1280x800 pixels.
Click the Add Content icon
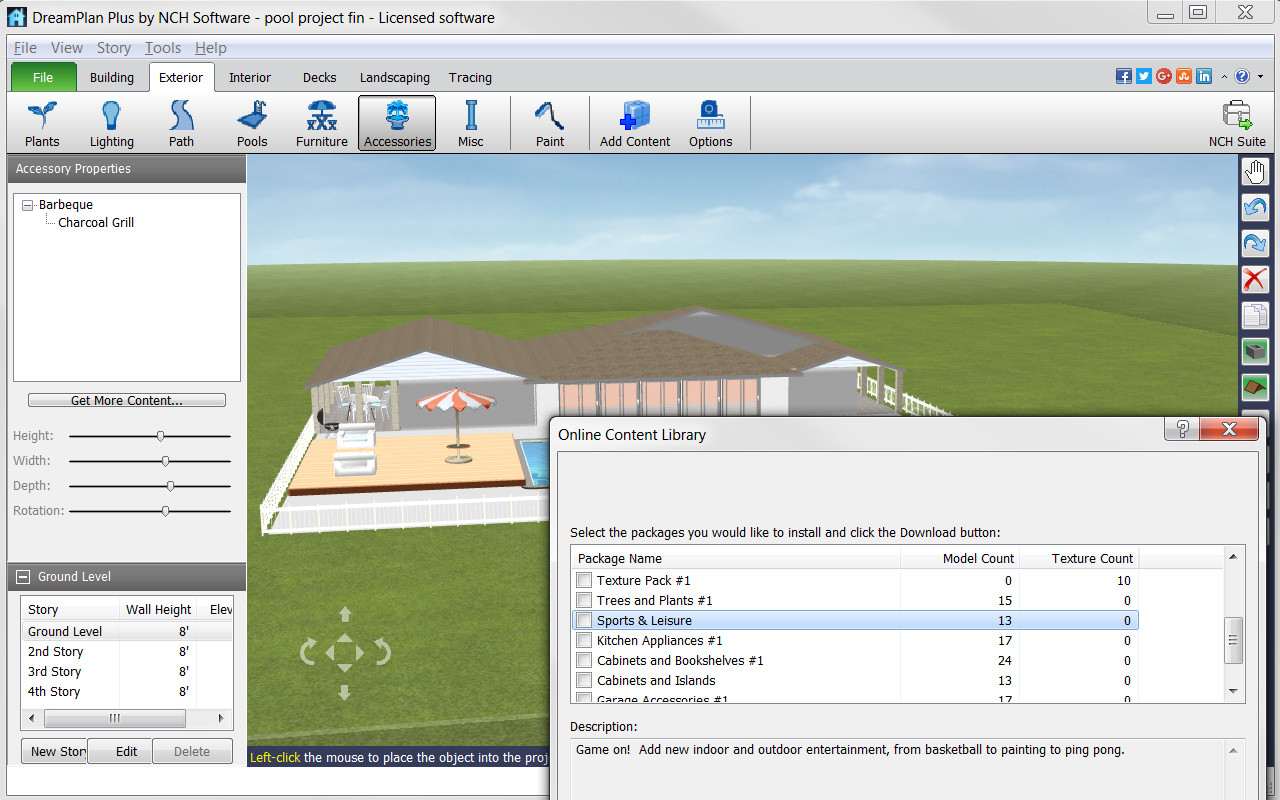(634, 115)
